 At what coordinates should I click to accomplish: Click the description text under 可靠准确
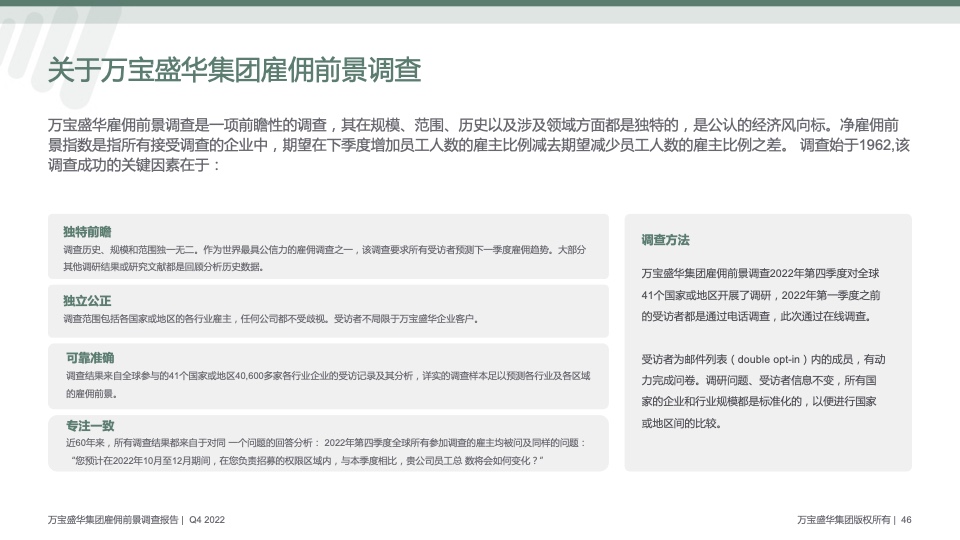(x=328, y=385)
